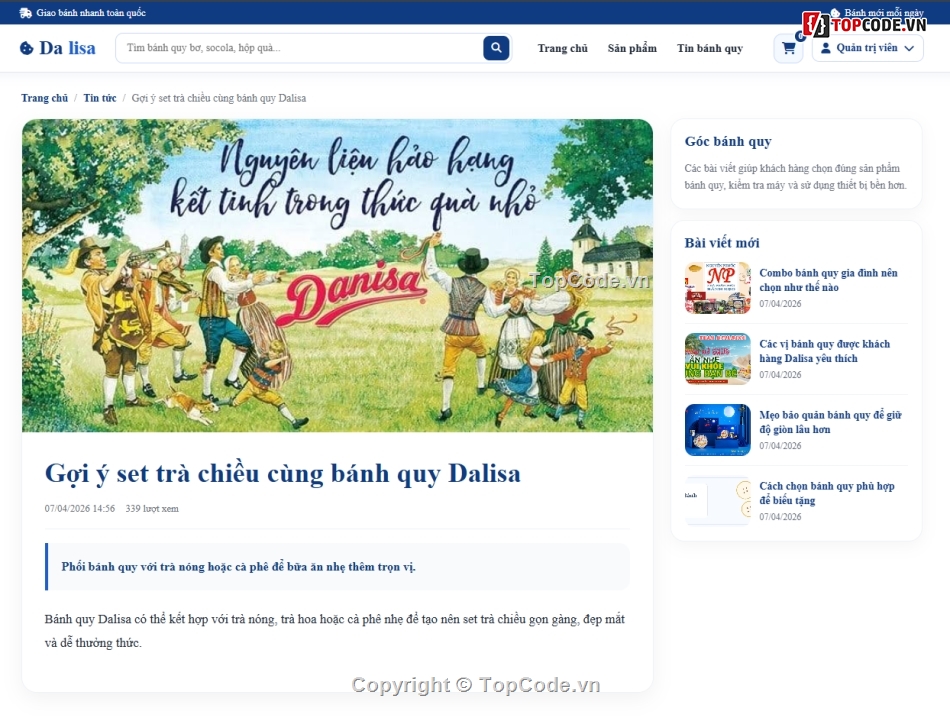Click thumbnail of Combo bánh quy gia đình article
Viewport: 950px width, 721px height.
(717, 288)
